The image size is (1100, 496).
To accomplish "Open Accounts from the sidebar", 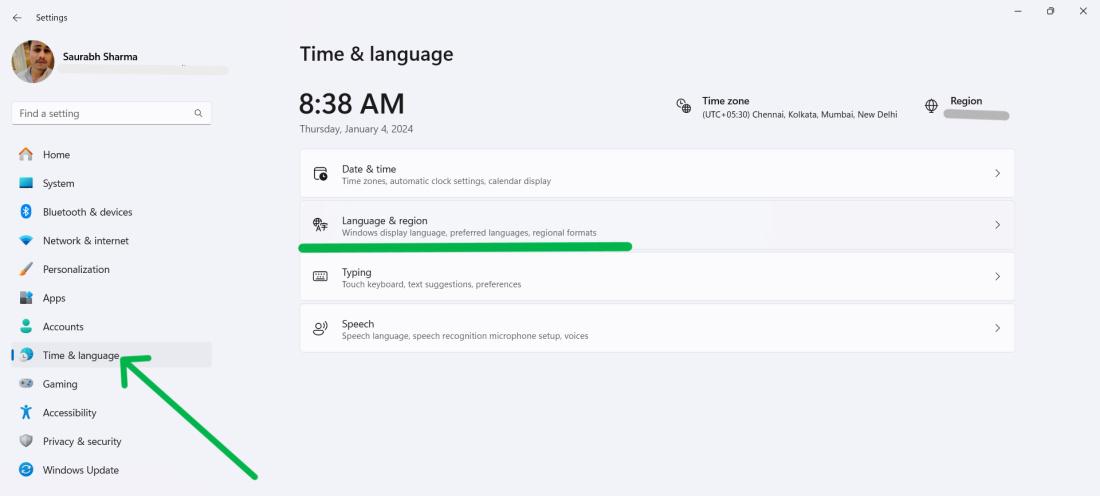I will tap(63, 327).
